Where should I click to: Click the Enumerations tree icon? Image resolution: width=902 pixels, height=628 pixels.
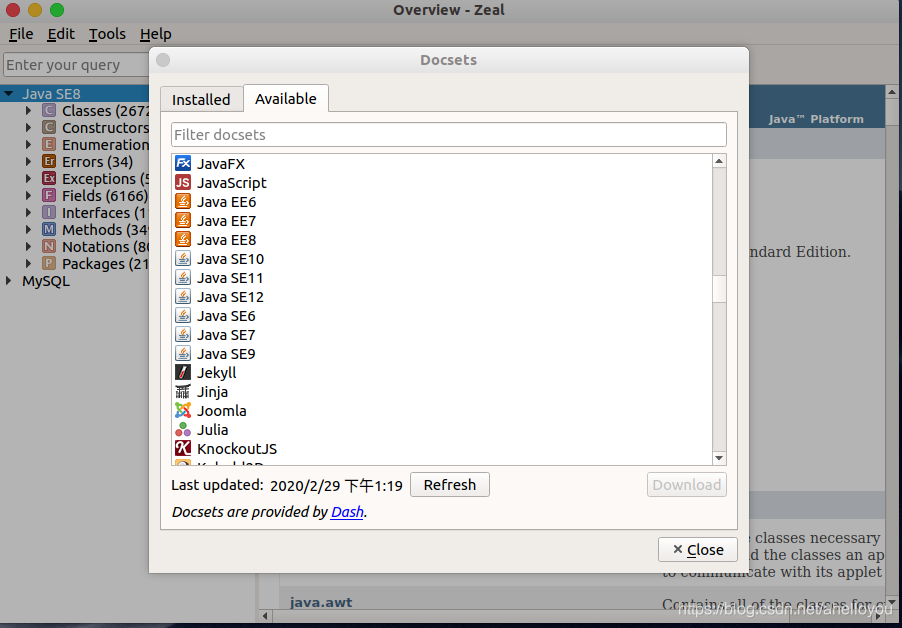click(x=49, y=144)
